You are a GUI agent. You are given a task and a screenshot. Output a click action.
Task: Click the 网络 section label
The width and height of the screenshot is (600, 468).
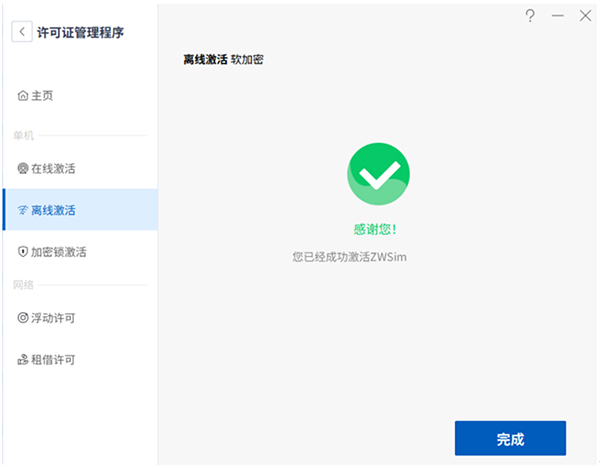(x=23, y=285)
